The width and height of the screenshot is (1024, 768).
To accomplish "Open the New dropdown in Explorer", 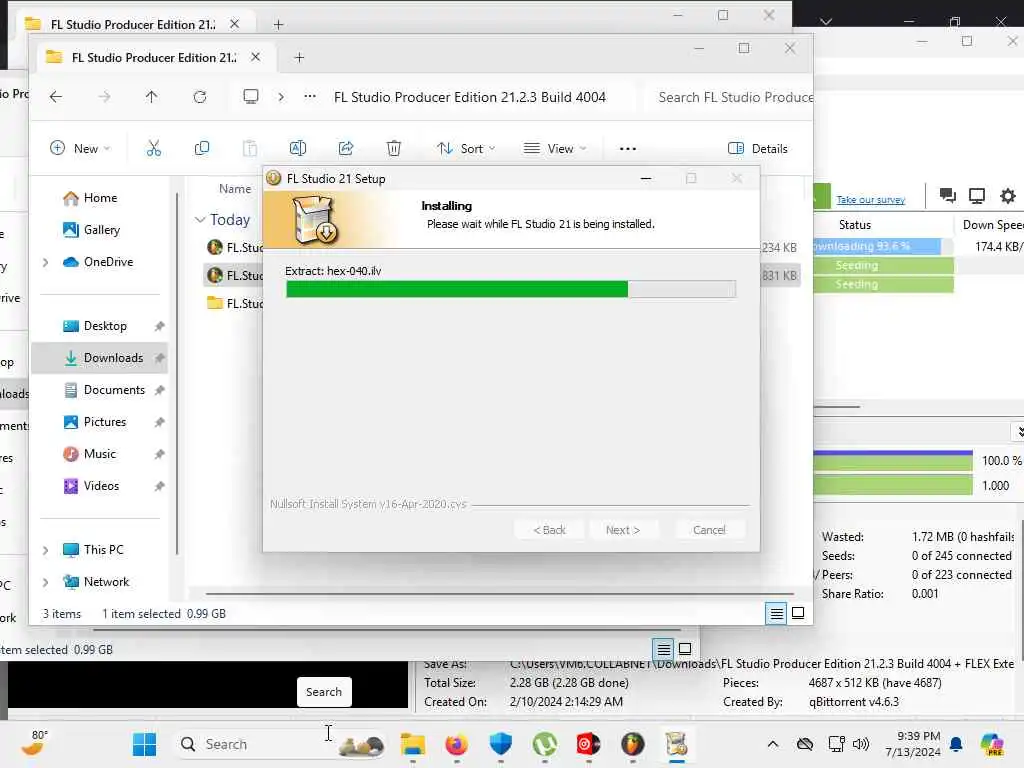I will tap(80, 149).
